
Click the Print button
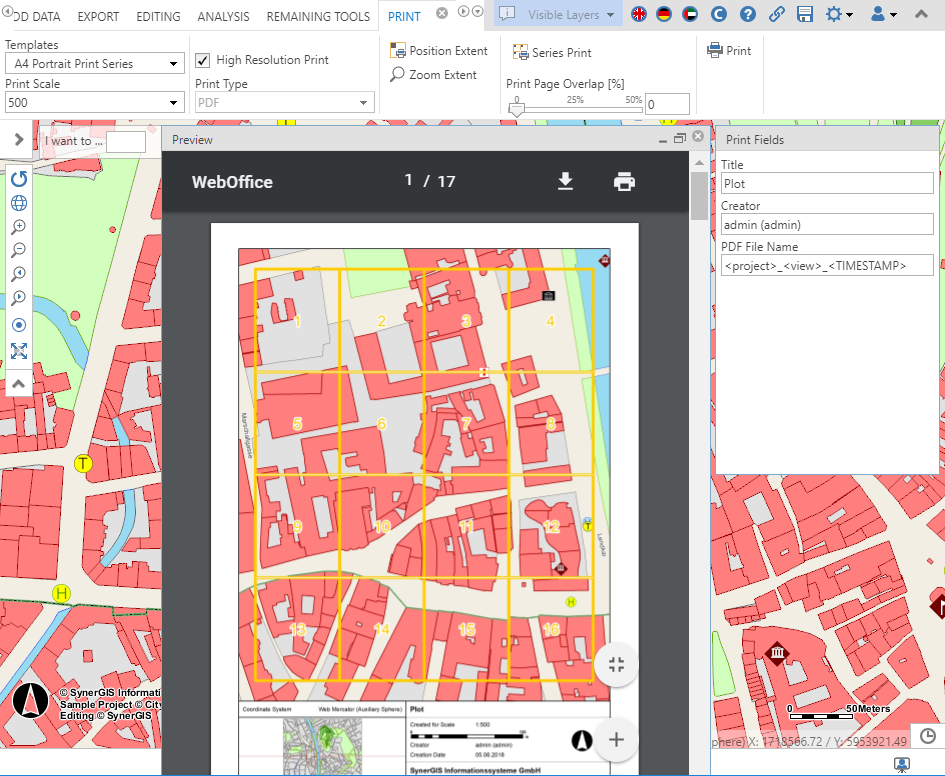pyautogui.click(x=730, y=50)
